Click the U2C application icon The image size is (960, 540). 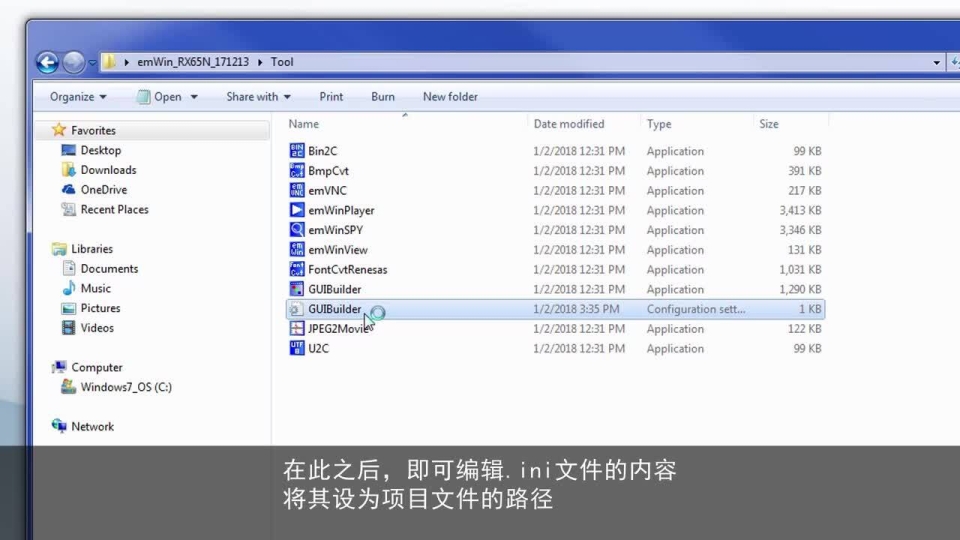(297, 349)
